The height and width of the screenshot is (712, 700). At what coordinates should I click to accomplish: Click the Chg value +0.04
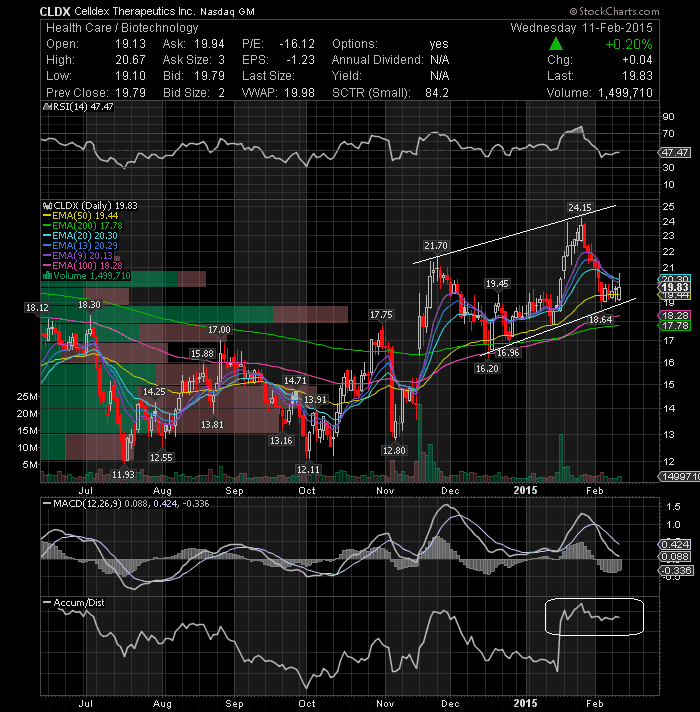coord(637,60)
